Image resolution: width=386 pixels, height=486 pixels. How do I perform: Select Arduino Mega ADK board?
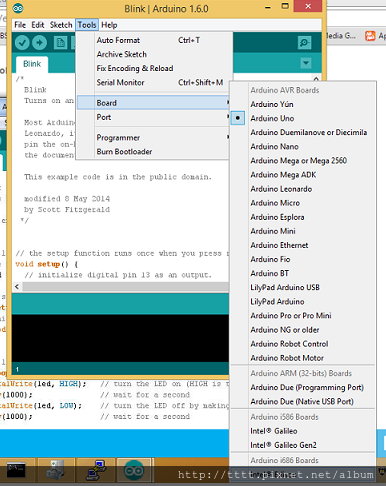point(303,175)
